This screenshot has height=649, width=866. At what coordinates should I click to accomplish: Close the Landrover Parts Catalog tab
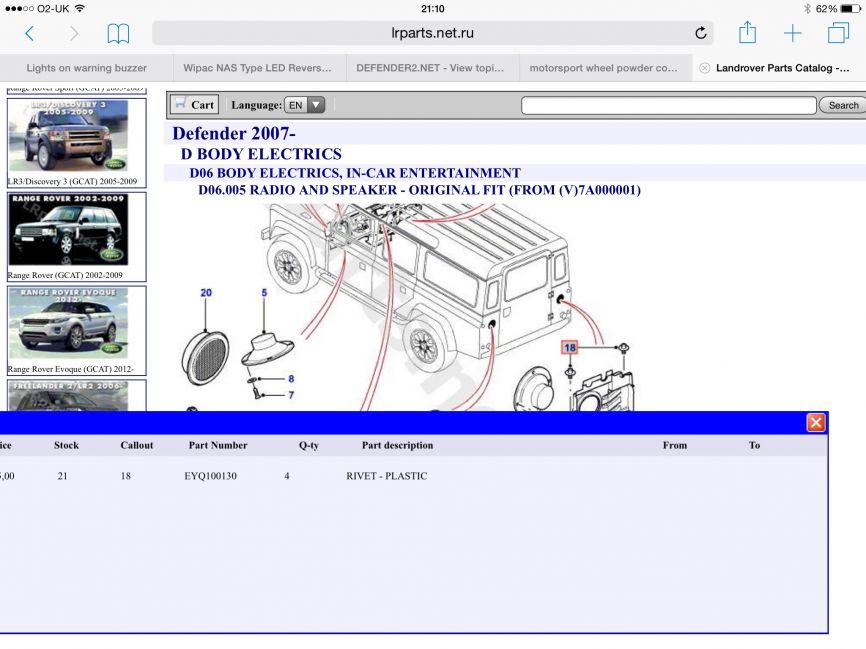click(x=704, y=68)
